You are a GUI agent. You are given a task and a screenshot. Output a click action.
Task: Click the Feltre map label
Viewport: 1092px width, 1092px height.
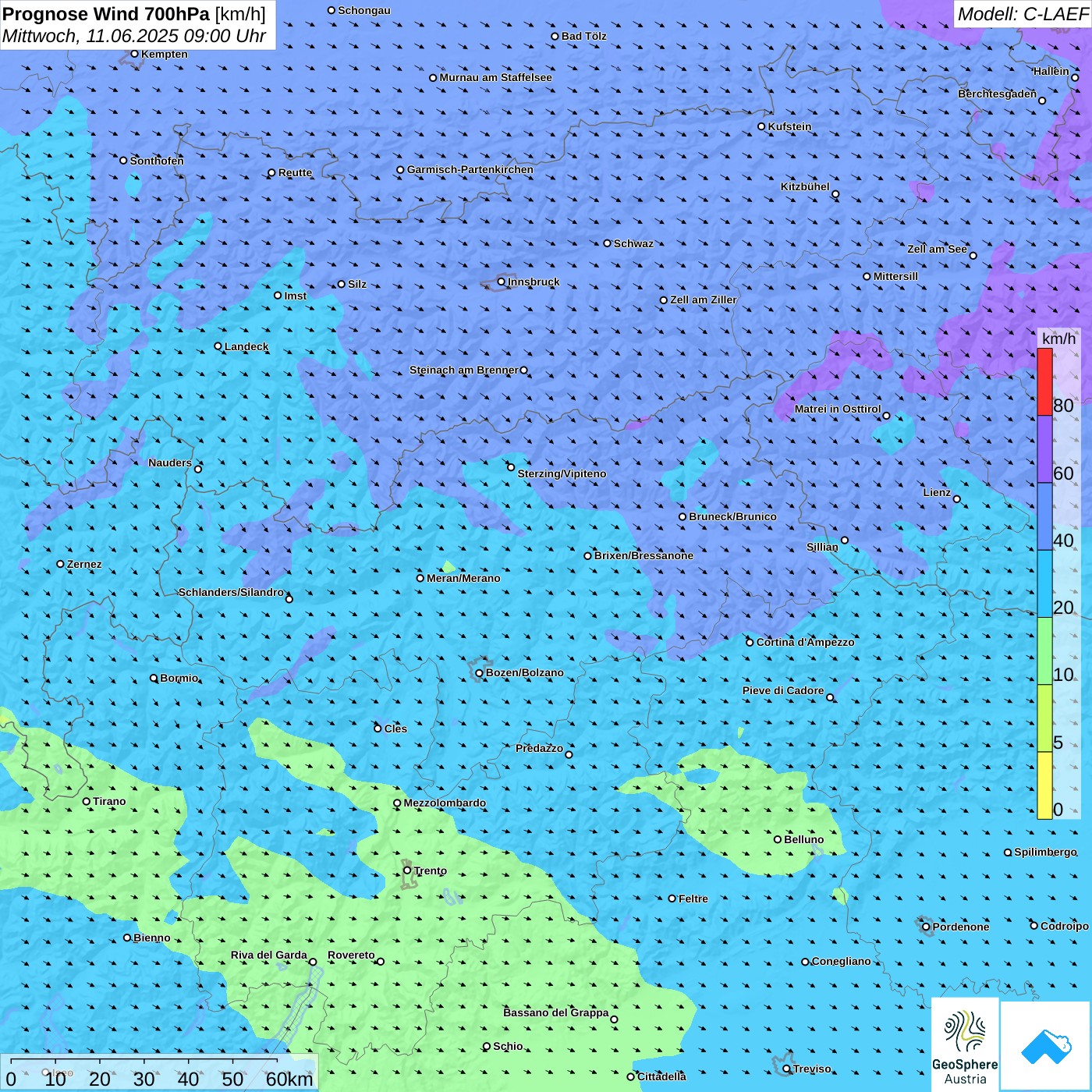click(x=693, y=899)
